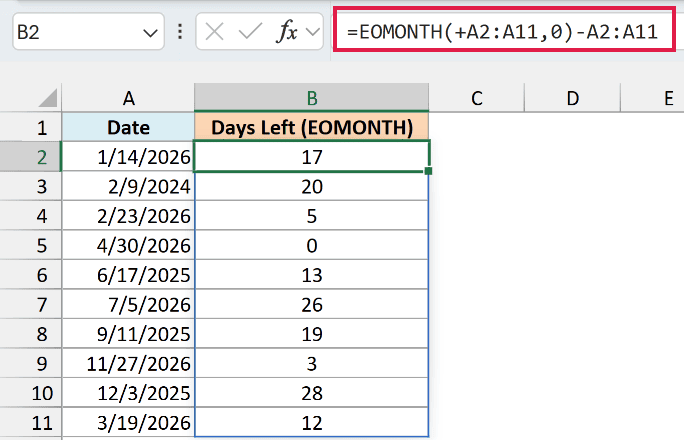Click the days-left cell showing 5
This screenshot has width=684, height=440.
point(311,216)
